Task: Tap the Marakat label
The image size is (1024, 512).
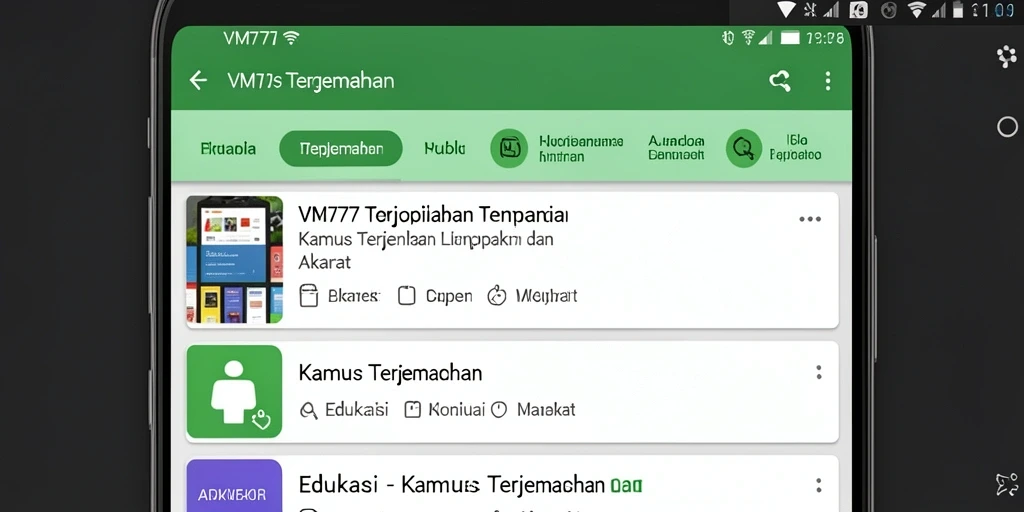Action: tap(546, 409)
